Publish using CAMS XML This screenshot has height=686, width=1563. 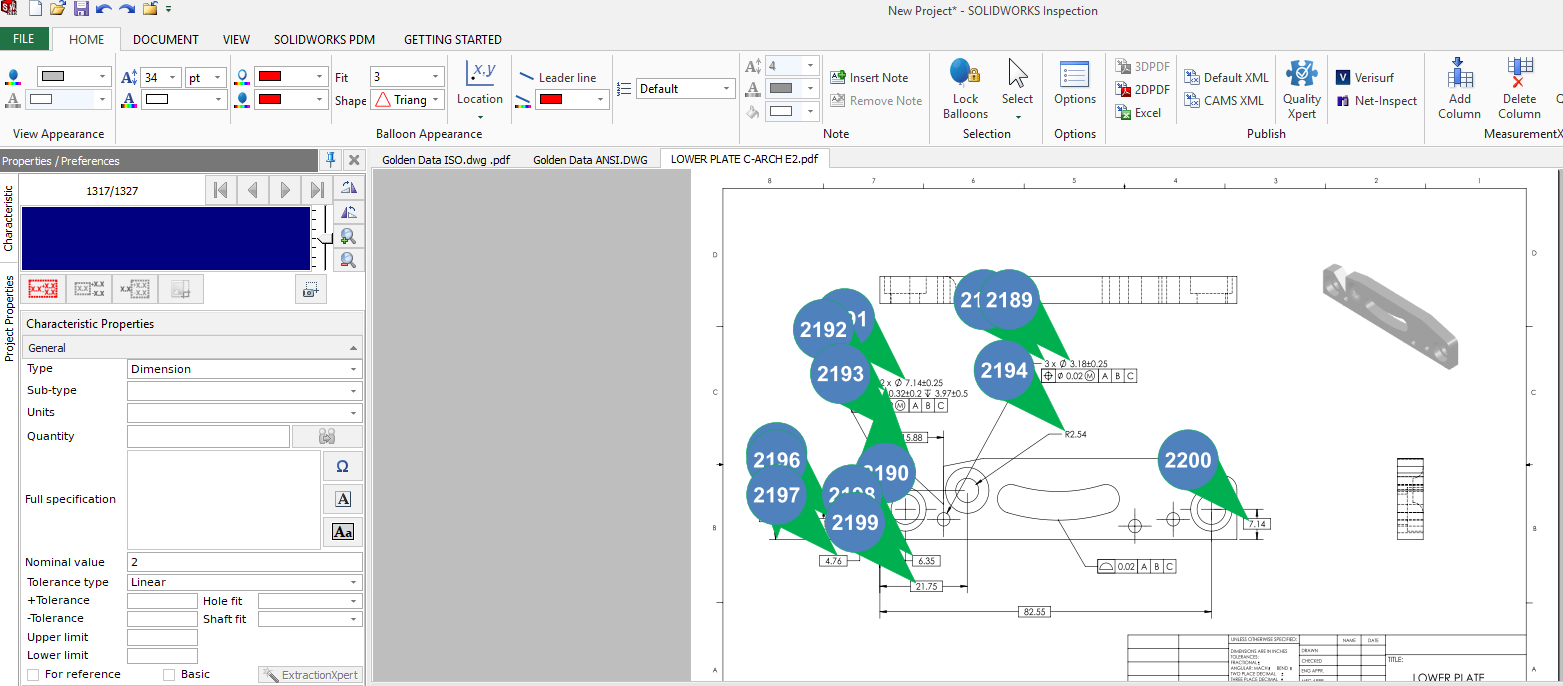[x=1224, y=100]
